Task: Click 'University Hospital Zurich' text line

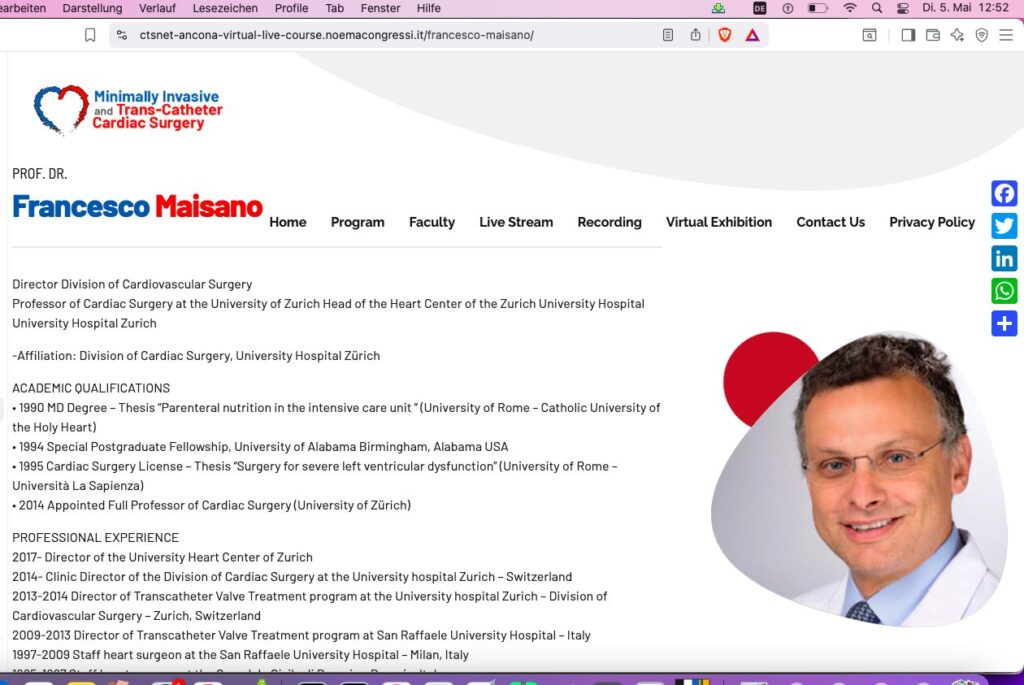Action: [x=84, y=323]
